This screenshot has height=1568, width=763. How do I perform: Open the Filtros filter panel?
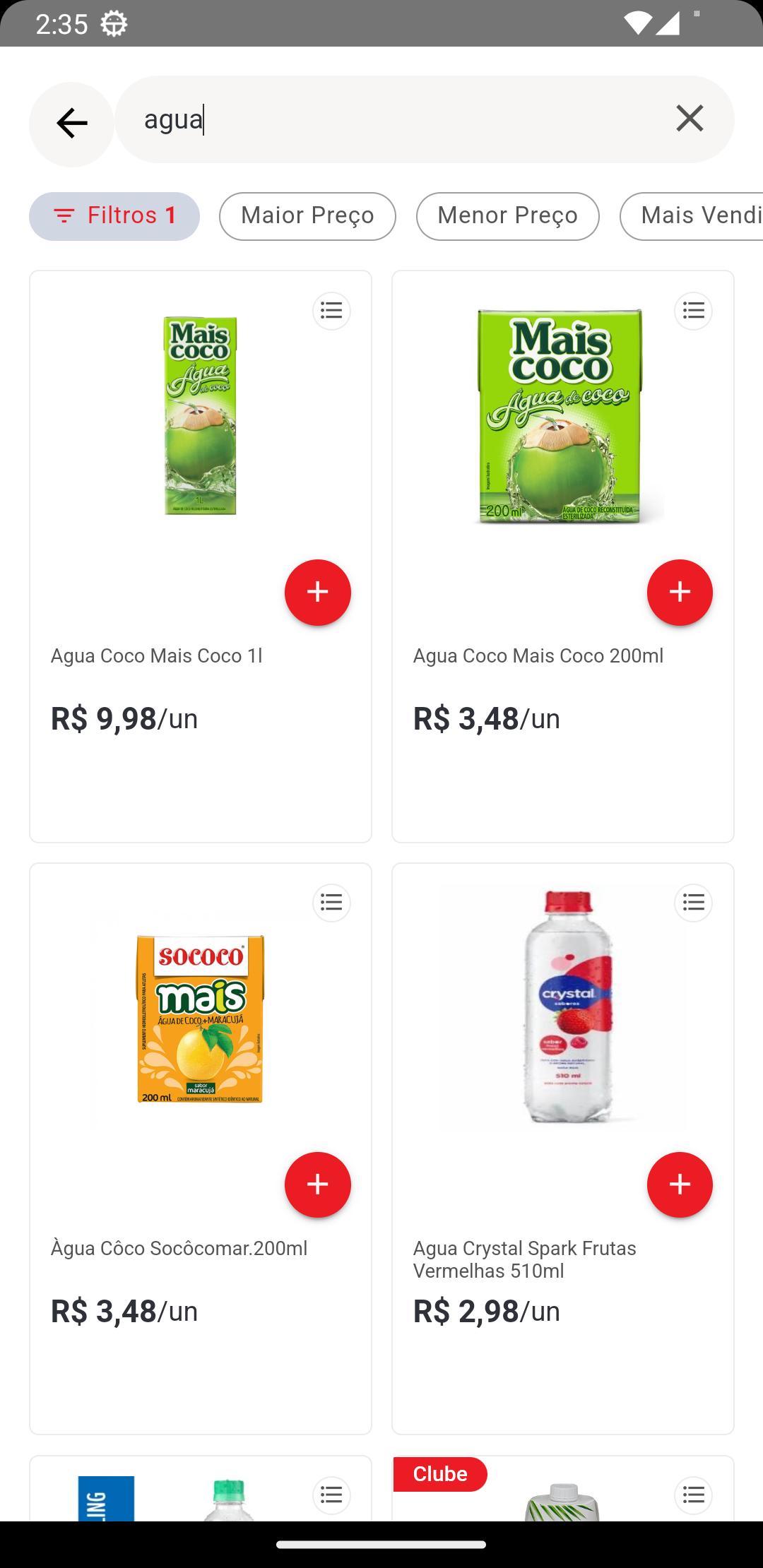click(x=114, y=216)
